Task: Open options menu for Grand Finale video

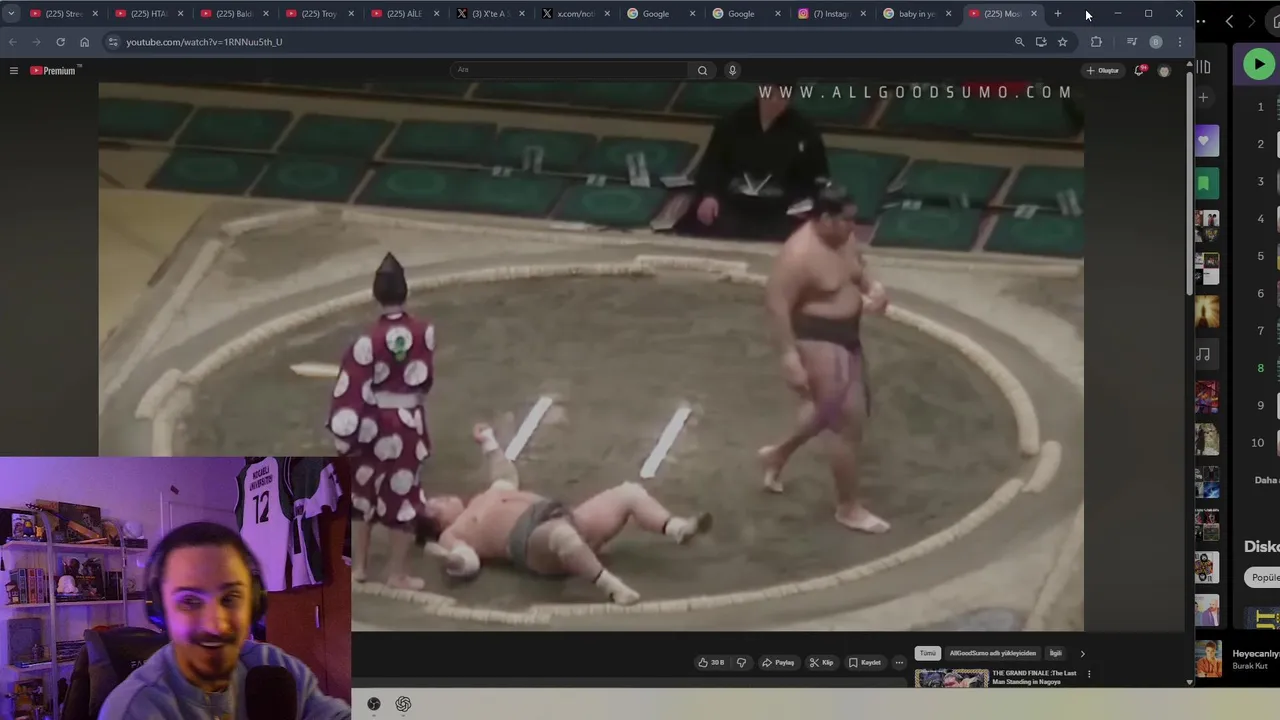Action: pos(1089,674)
